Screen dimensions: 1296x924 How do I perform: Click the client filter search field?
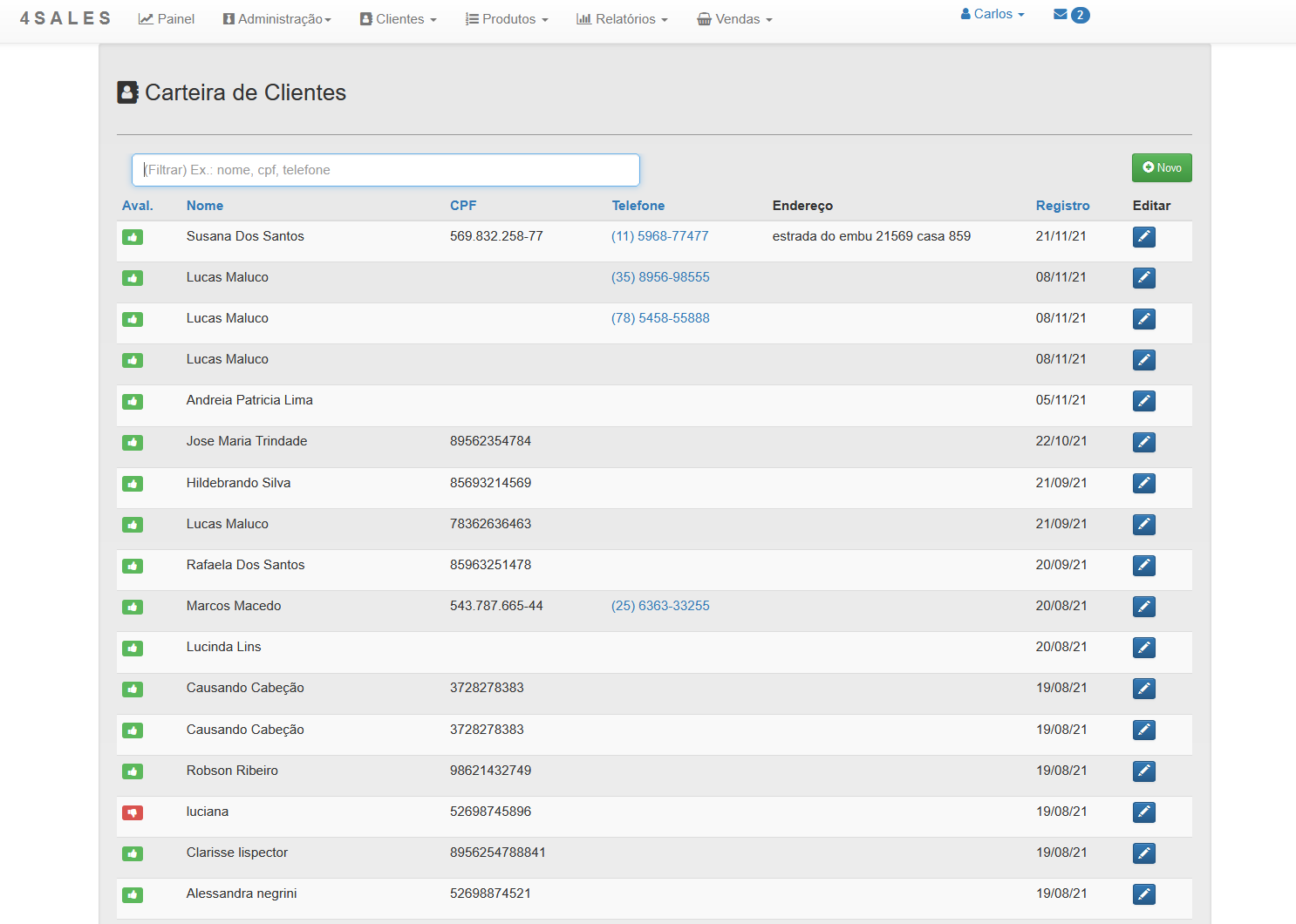[385, 170]
